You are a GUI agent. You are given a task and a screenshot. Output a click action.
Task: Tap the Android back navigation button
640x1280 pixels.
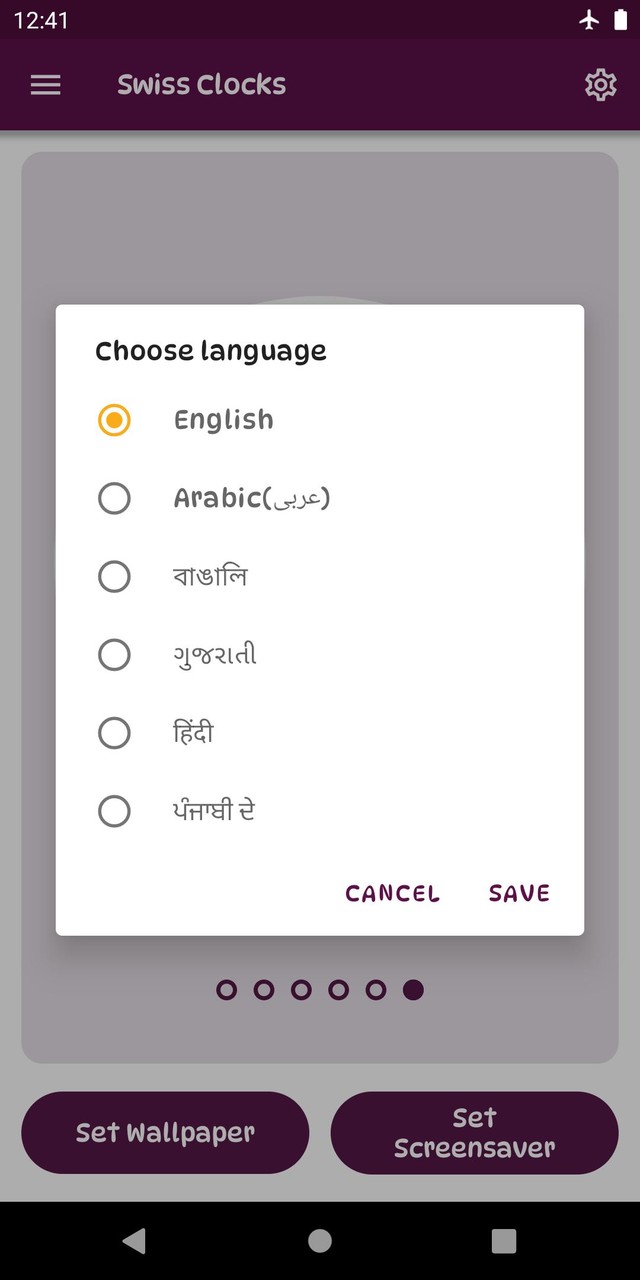coord(133,1241)
